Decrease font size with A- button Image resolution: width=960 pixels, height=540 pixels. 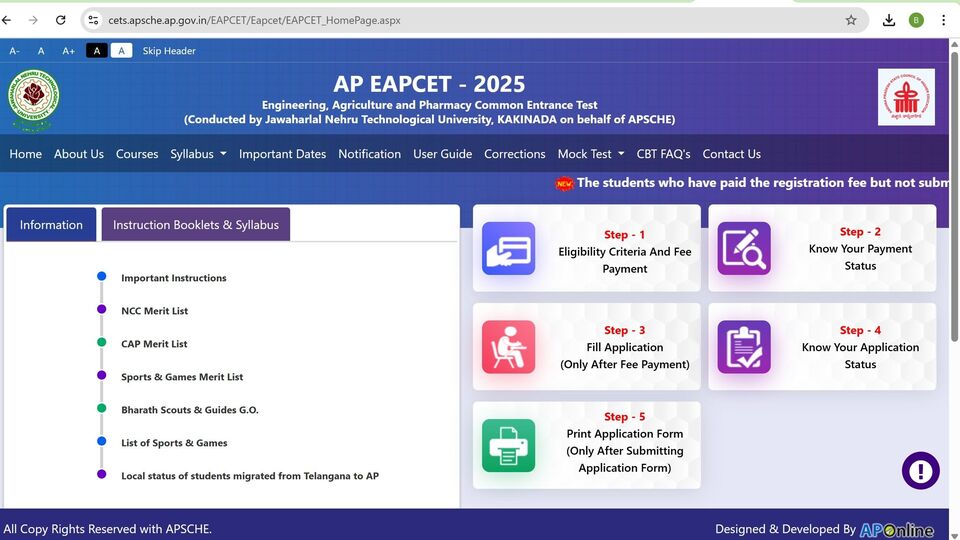click(x=14, y=51)
